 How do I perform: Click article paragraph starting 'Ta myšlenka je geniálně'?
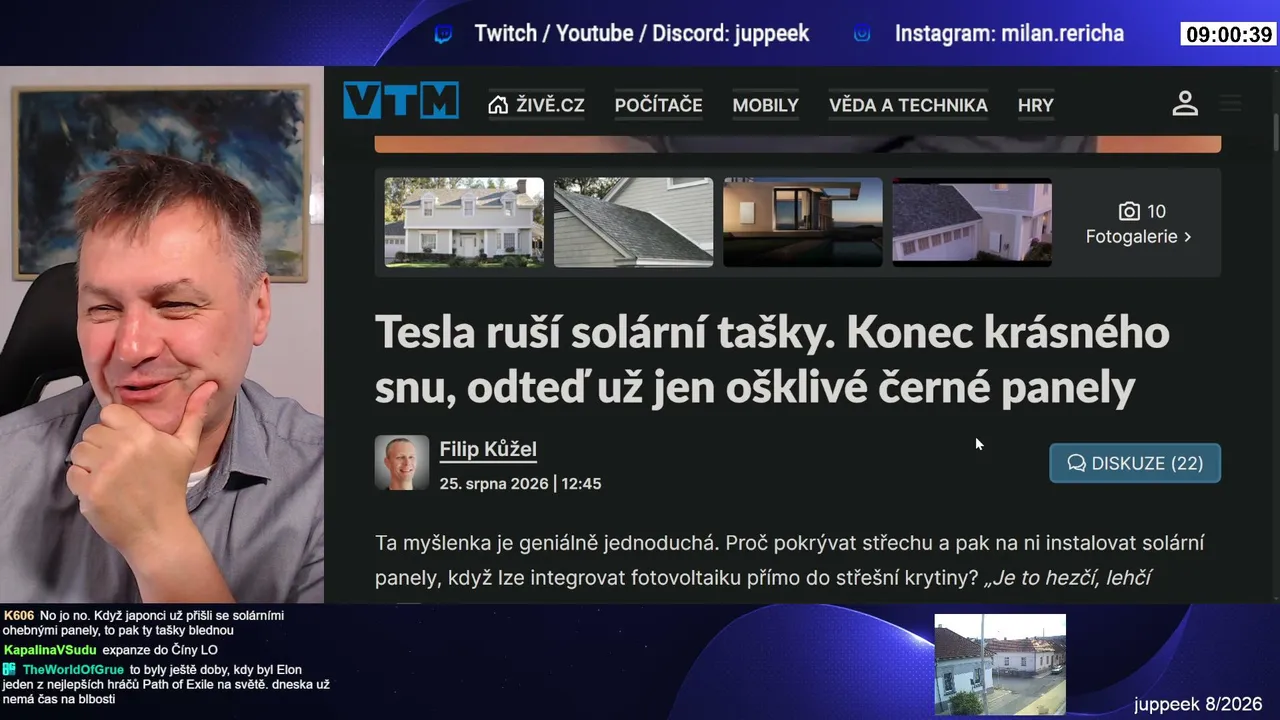pyautogui.click(x=790, y=560)
